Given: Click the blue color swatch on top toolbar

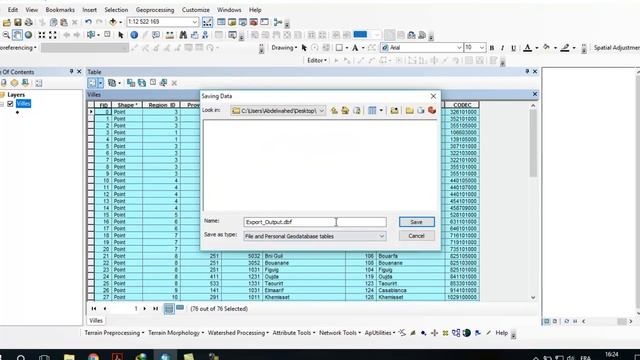Looking at the screenshot, I should (x=360, y=35).
